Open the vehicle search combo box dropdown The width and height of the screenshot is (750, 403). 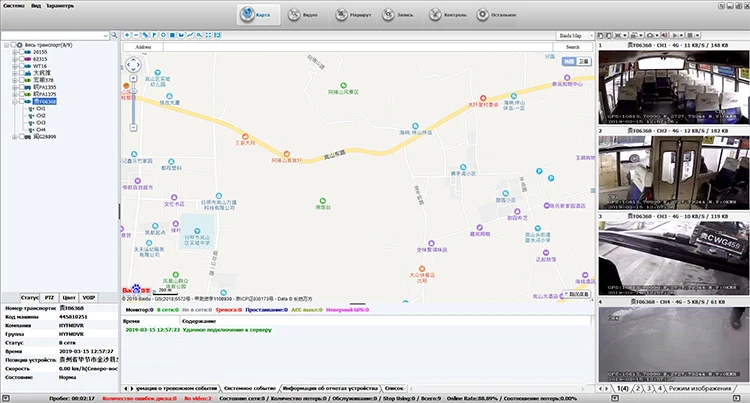105,35
